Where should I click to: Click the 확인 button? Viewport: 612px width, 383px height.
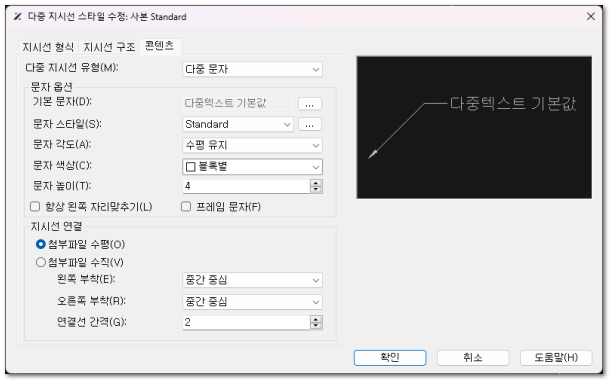click(x=390, y=358)
